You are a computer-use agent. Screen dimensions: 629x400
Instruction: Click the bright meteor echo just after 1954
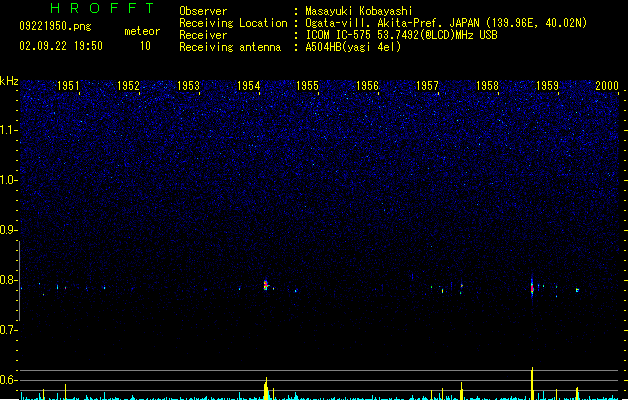point(266,285)
